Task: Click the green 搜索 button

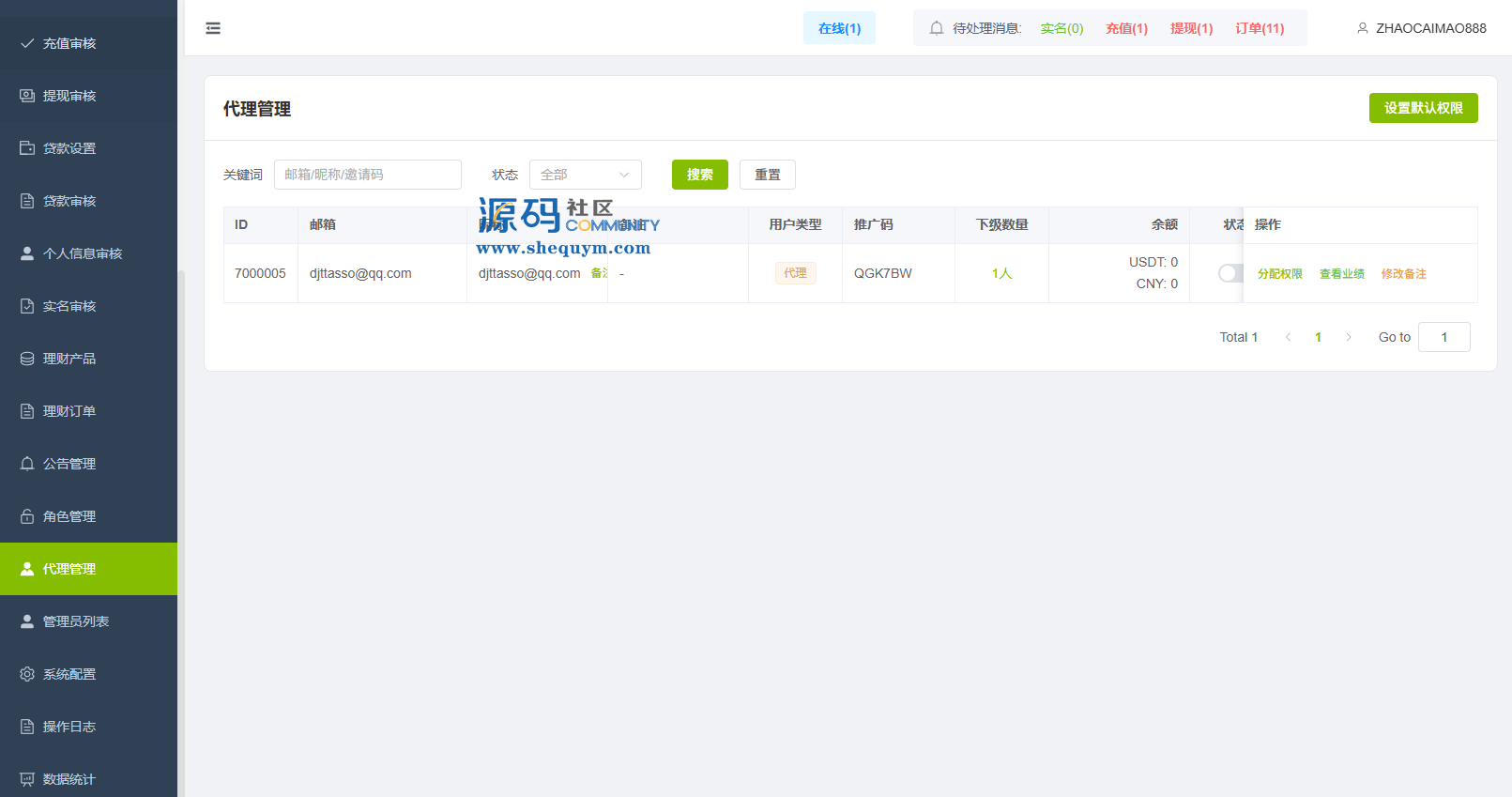Action: (699, 175)
